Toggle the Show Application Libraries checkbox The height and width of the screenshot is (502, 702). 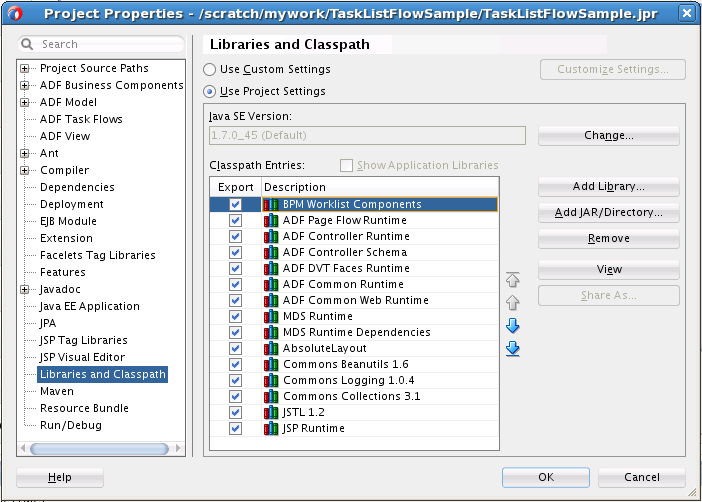(x=346, y=165)
